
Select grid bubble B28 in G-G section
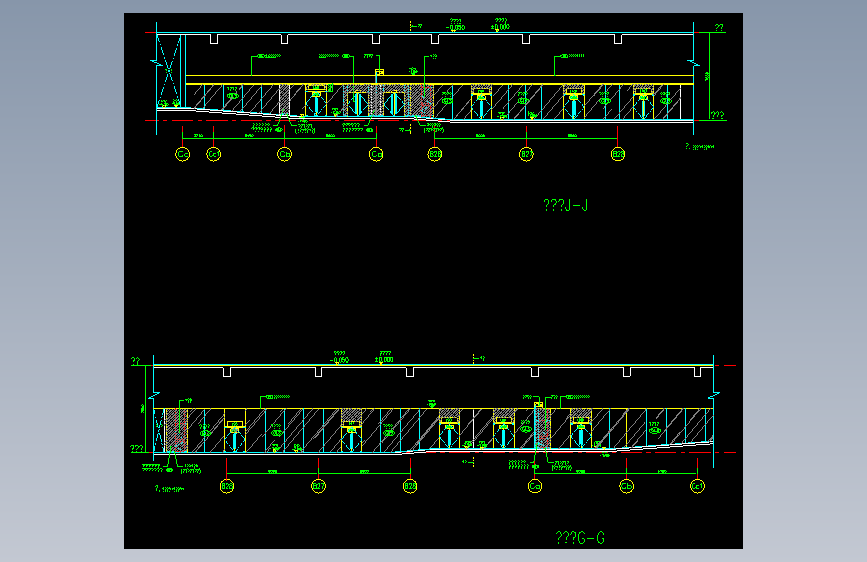(x=410, y=486)
